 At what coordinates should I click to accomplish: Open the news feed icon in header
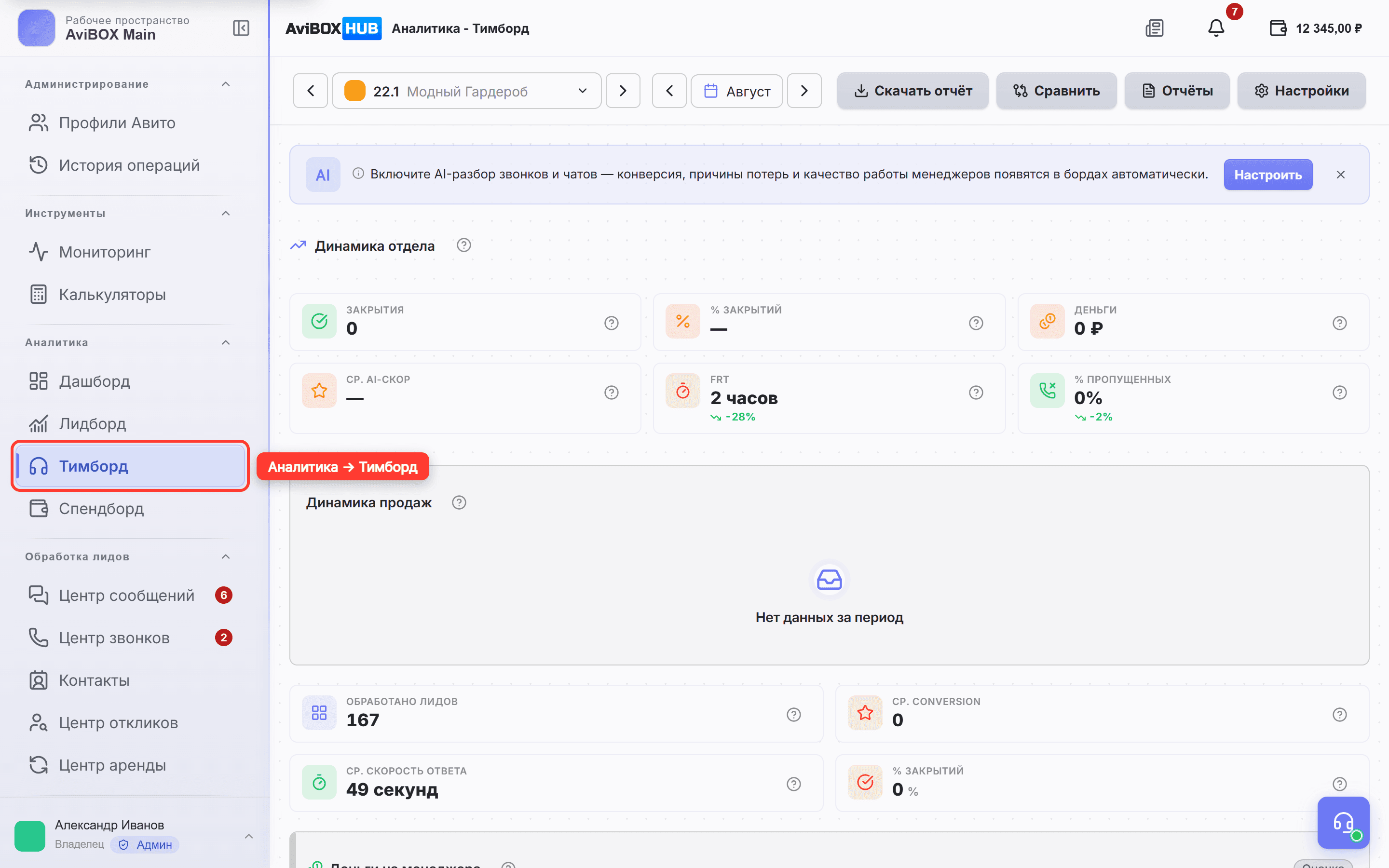tap(1154, 28)
